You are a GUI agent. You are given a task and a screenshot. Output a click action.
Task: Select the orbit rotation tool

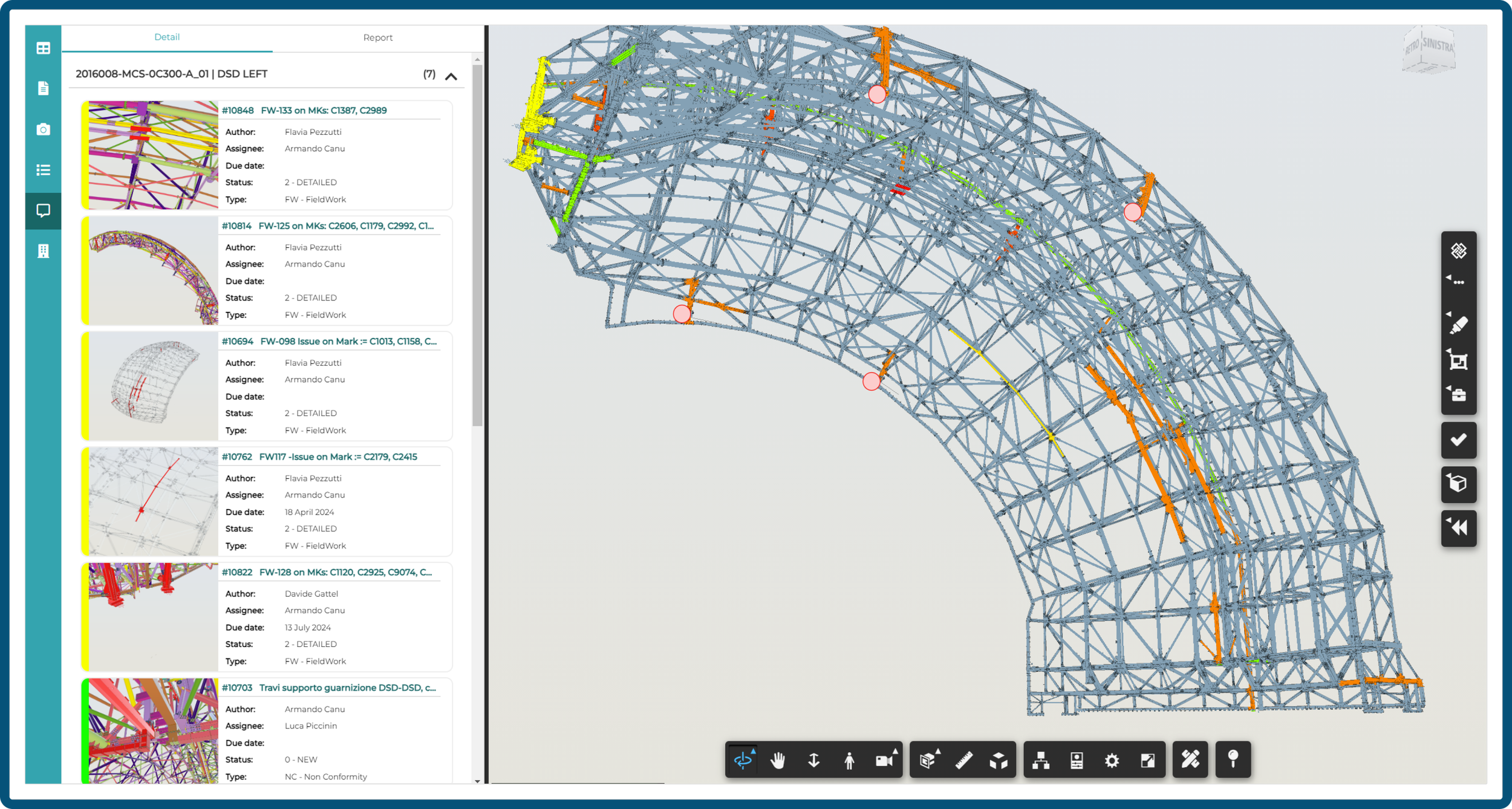click(x=744, y=761)
